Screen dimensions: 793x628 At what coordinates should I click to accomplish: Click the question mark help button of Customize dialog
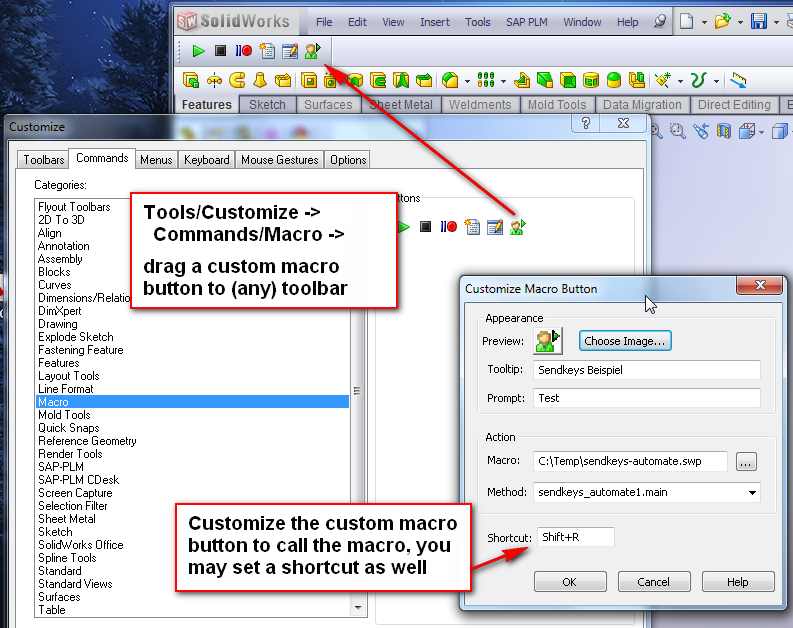coord(586,123)
